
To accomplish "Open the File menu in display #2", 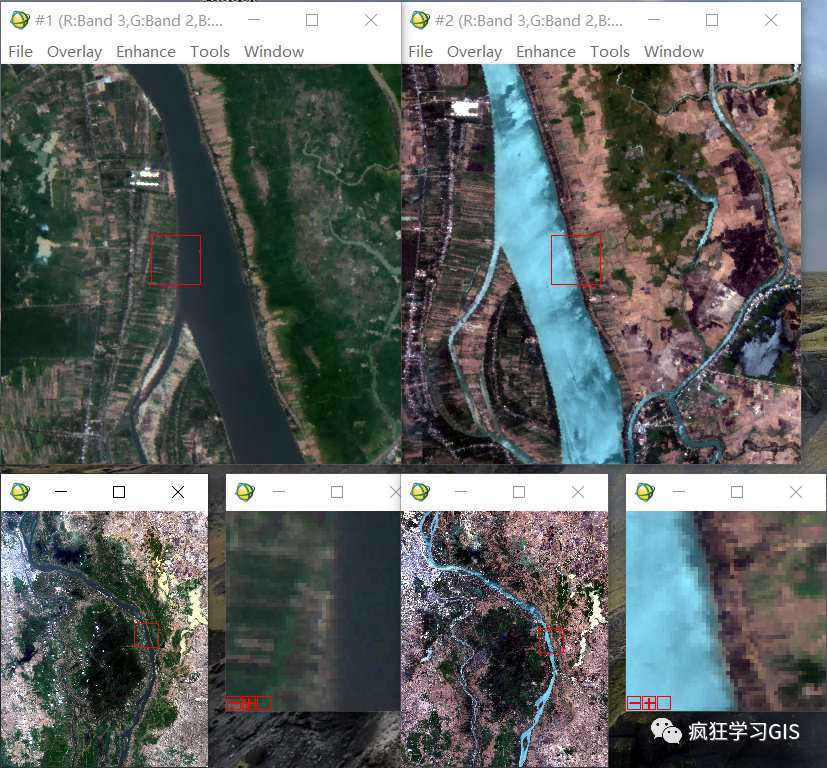I will [x=420, y=52].
